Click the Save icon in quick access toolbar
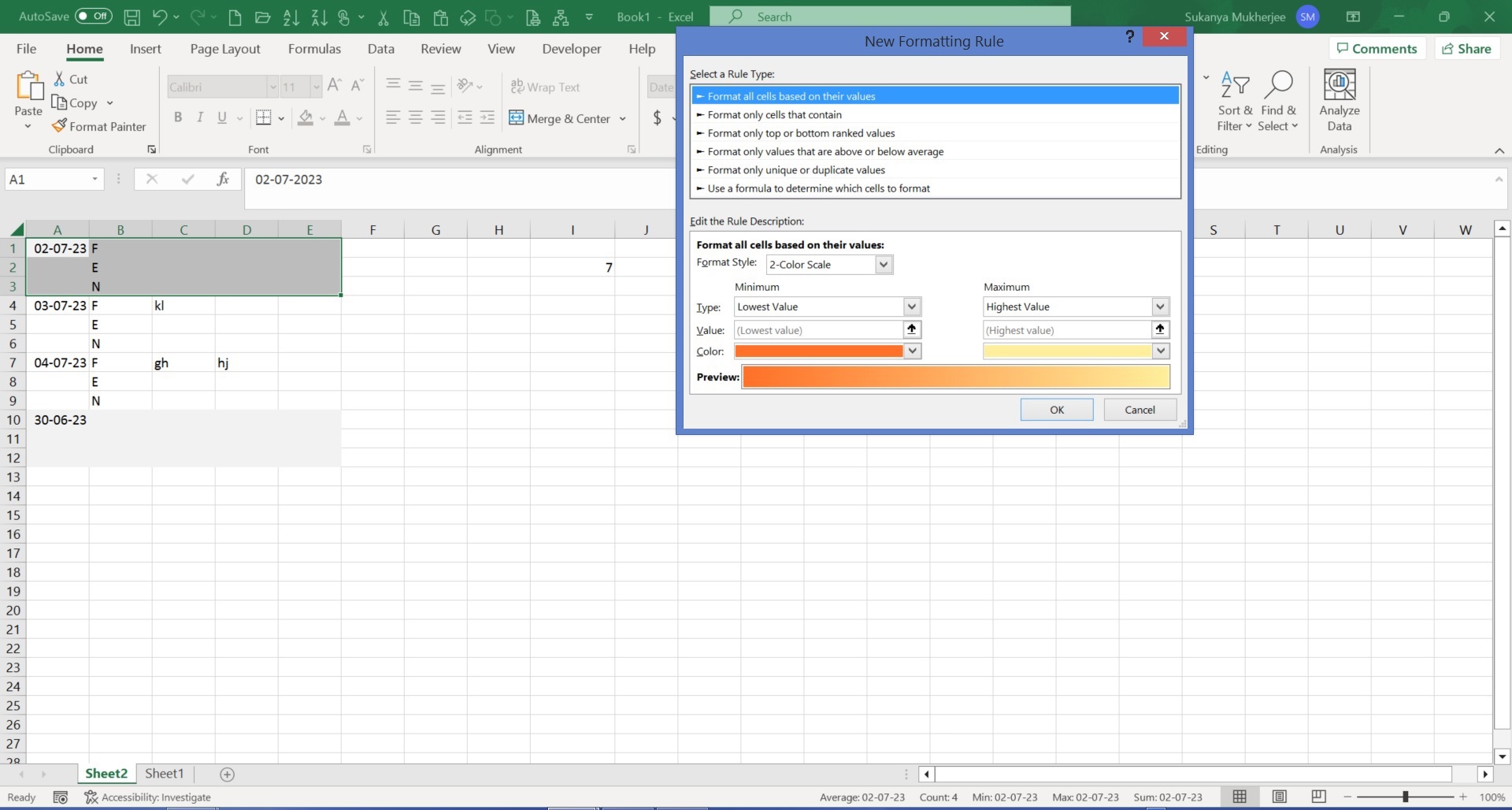The image size is (1512, 810). [132, 17]
